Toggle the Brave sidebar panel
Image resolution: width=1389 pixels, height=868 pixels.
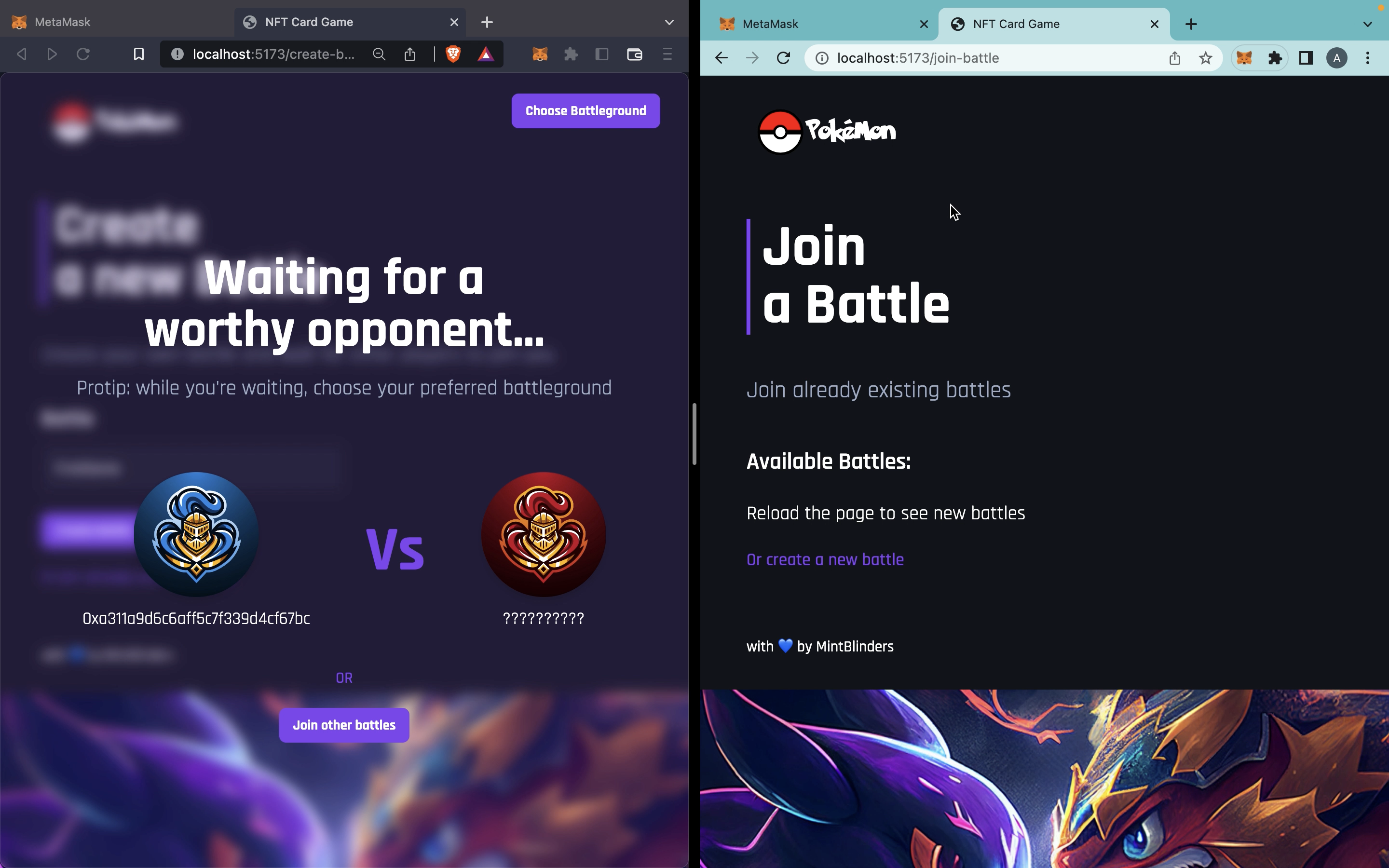tap(601, 54)
